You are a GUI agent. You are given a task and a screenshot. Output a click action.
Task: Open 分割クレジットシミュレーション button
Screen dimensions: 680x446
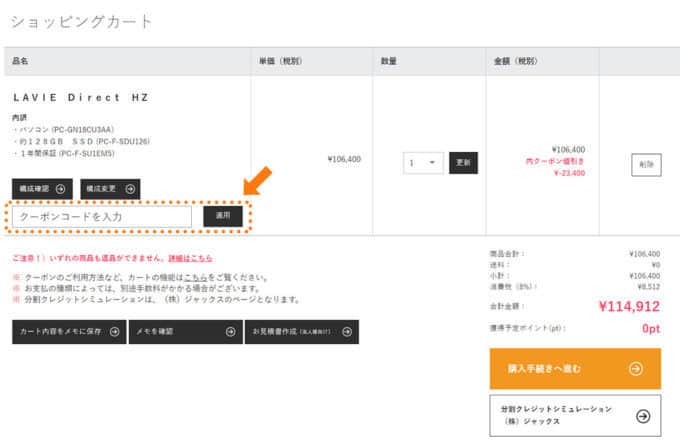pyautogui.click(x=575, y=416)
